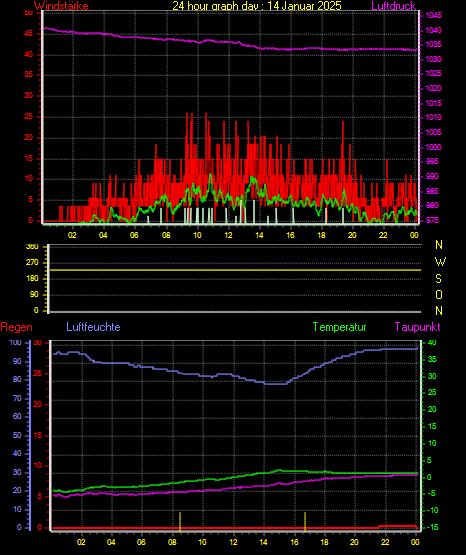466x555 pixels.
Task: Click the 1045 value on pressure axis
Action: click(433, 16)
